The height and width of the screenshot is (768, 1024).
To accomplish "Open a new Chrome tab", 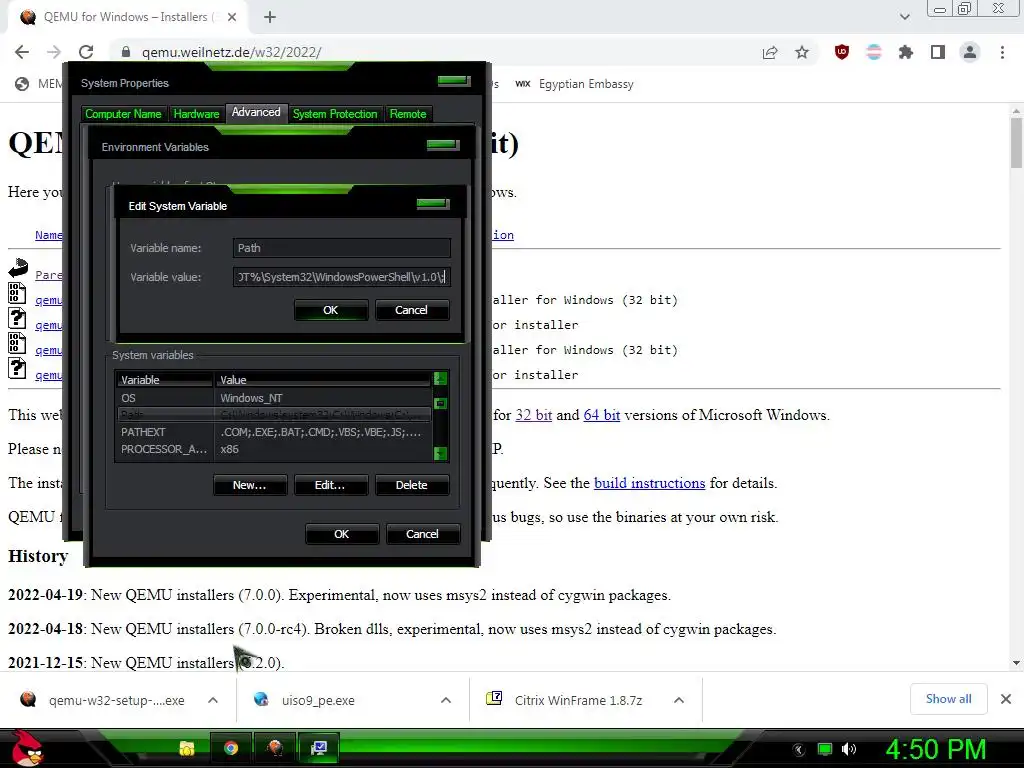I will pyautogui.click(x=270, y=17).
